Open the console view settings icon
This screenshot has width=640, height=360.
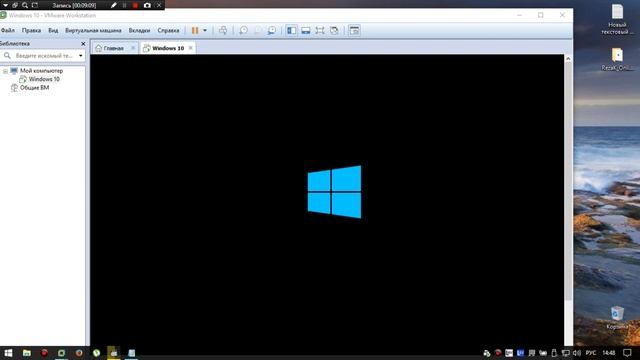(x=354, y=31)
